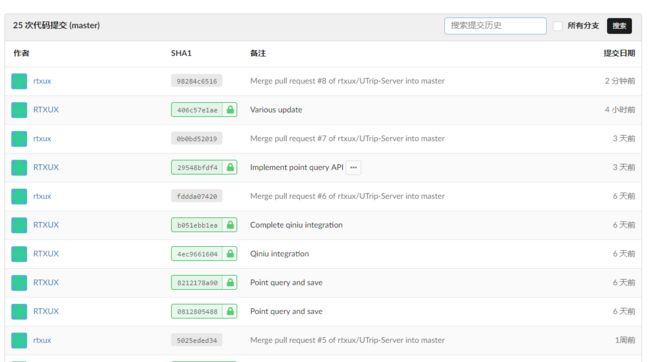Viewport: 650px width, 362px height.
Task: Toggle the 所有分支 (all branches) checkbox
Action: 558,26
